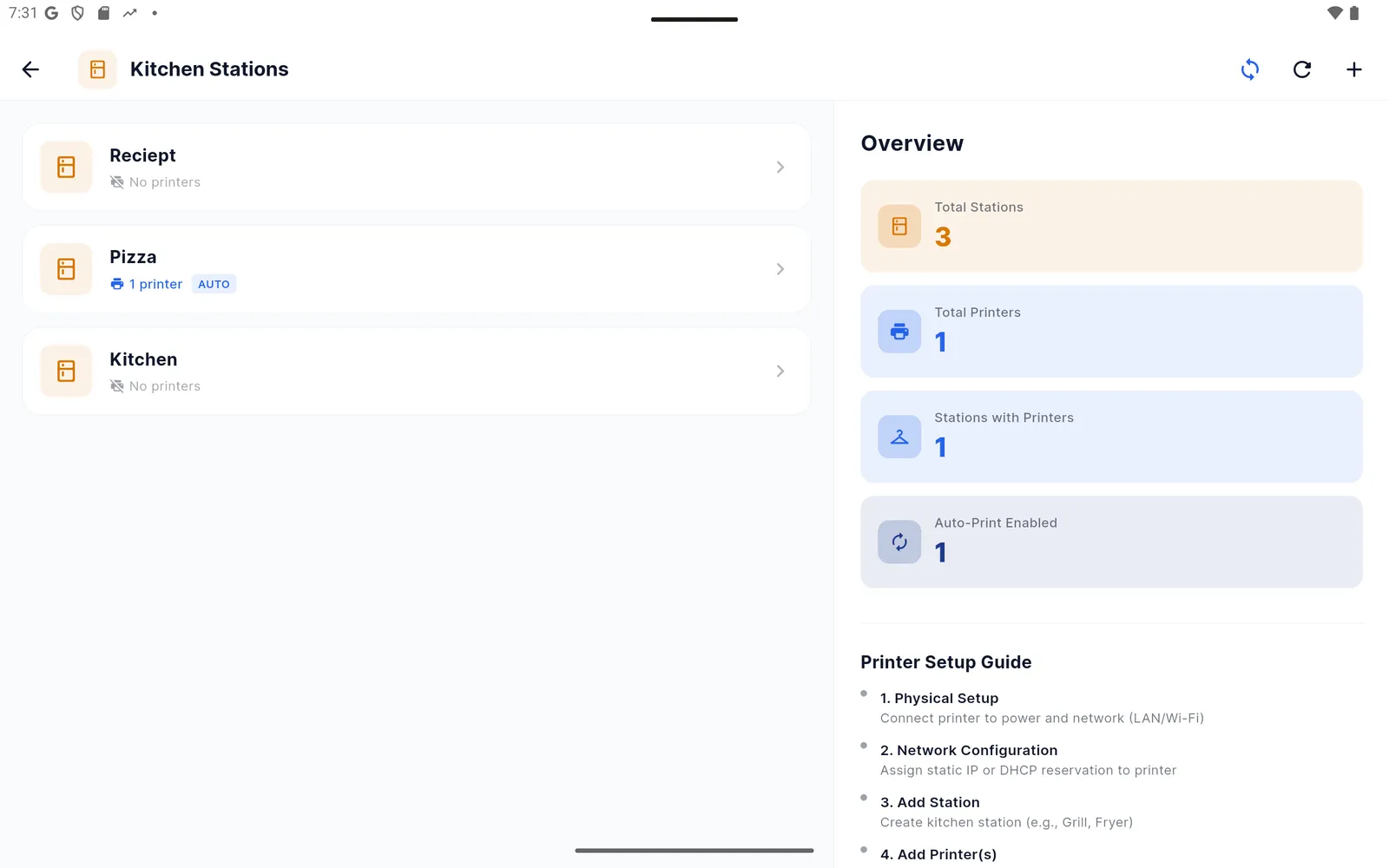
Task: Click the no-printer icon under Kitchen
Action: tap(117, 386)
